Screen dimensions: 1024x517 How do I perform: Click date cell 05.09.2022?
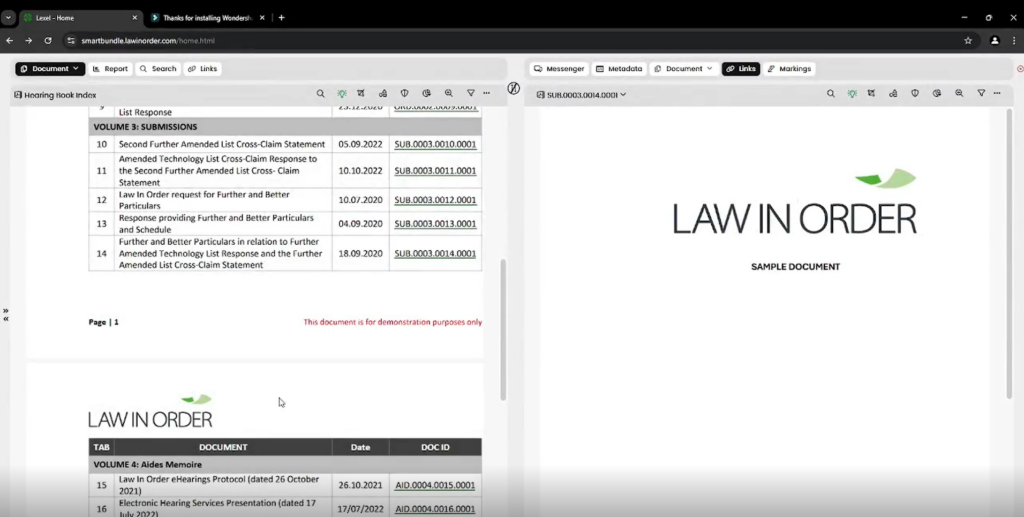pyautogui.click(x=360, y=144)
